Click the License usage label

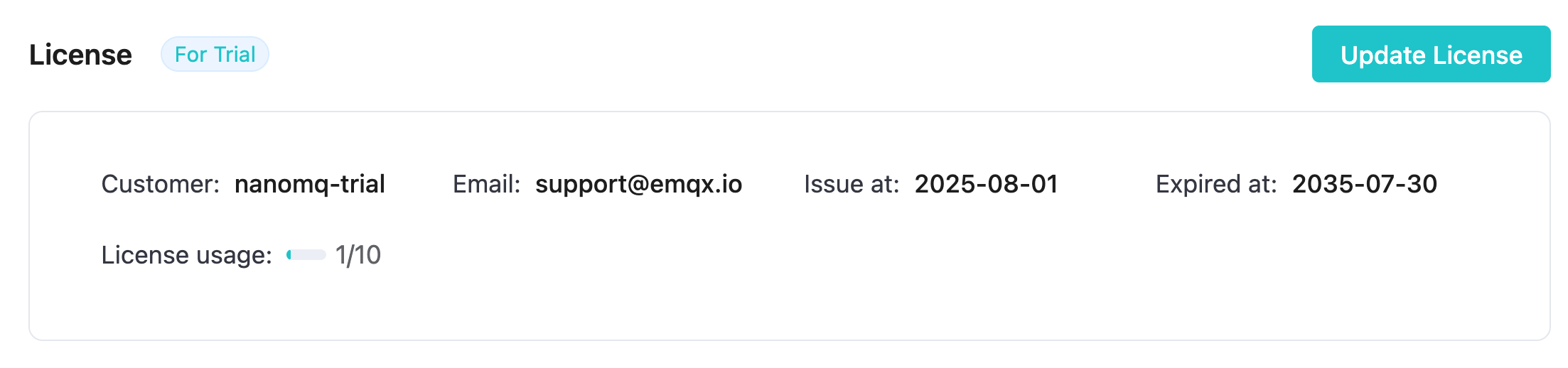tap(187, 255)
